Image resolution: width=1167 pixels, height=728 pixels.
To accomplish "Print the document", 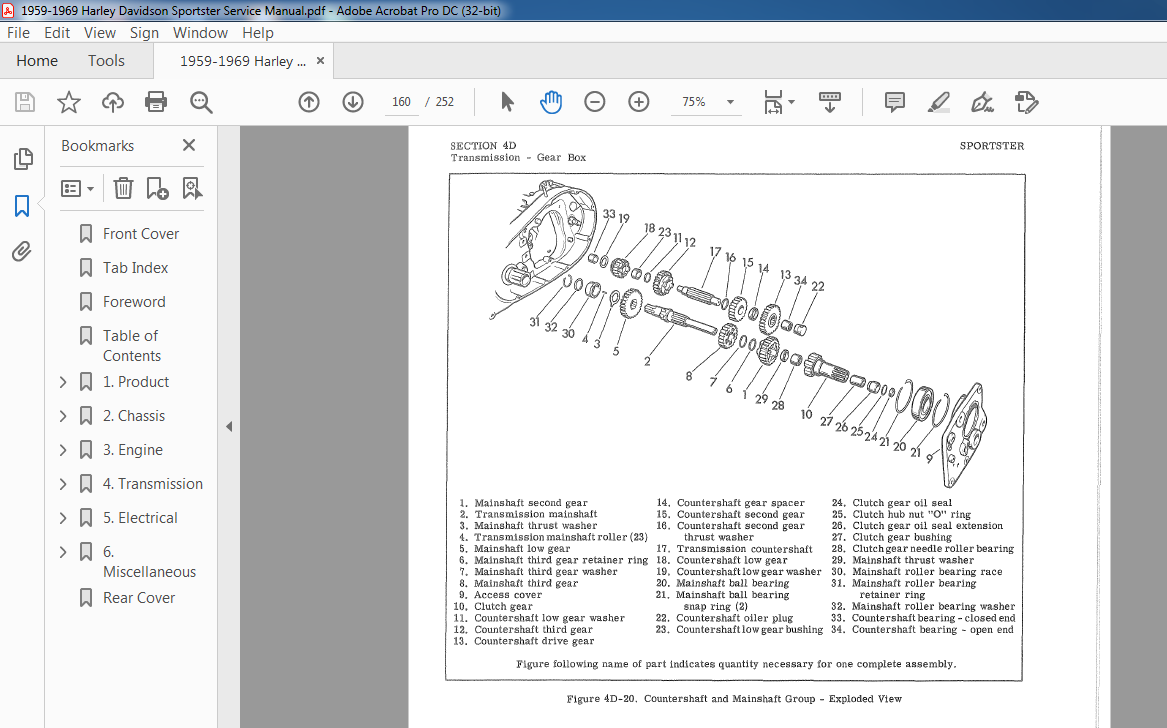I will [x=156, y=102].
